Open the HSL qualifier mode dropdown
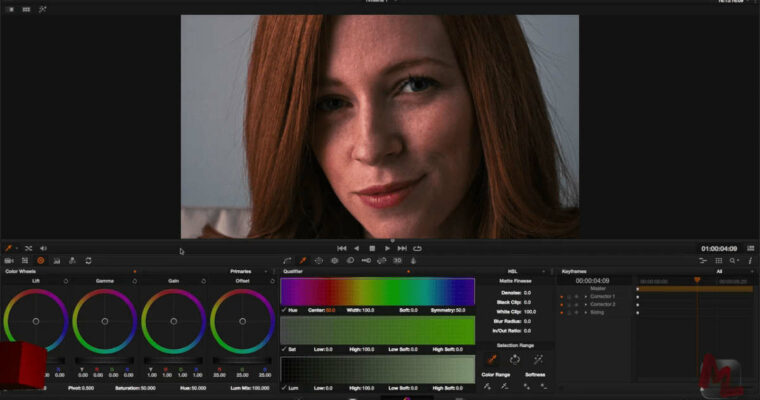 click(543, 272)
